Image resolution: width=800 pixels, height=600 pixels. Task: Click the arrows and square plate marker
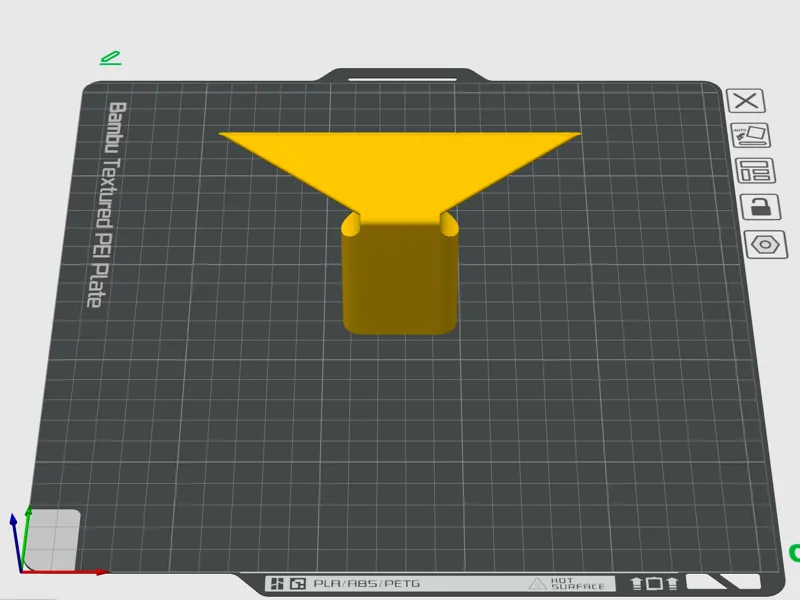654,583
